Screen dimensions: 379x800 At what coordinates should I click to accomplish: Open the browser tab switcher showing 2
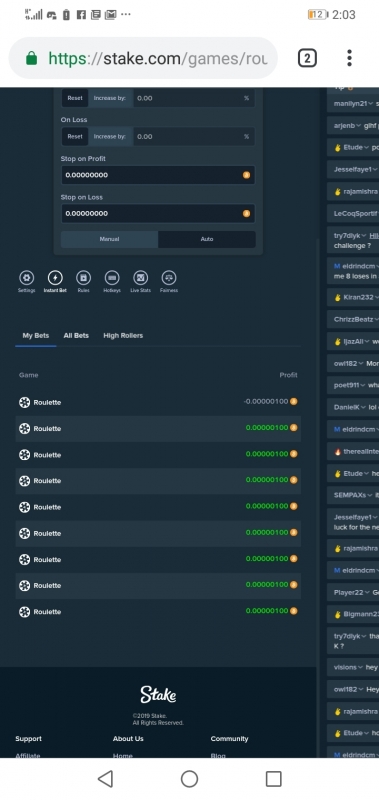click(x=307, y=58)
